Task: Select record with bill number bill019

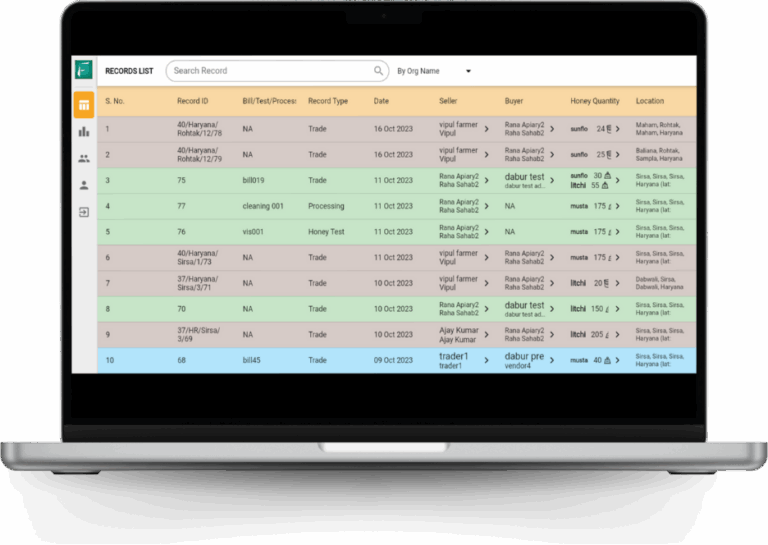Action: pyautogui.click(x=257, y=181)
